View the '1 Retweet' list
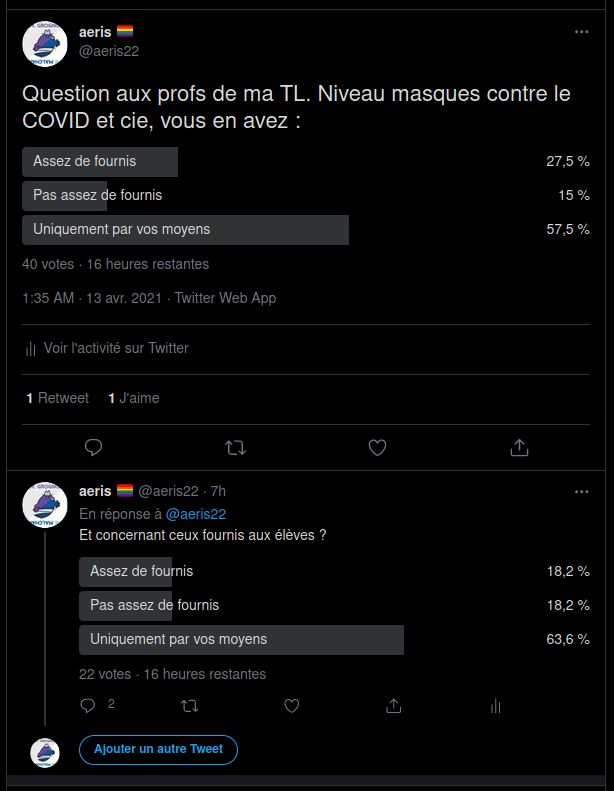Viewport: 614px width, 791px height. (58, 398)
